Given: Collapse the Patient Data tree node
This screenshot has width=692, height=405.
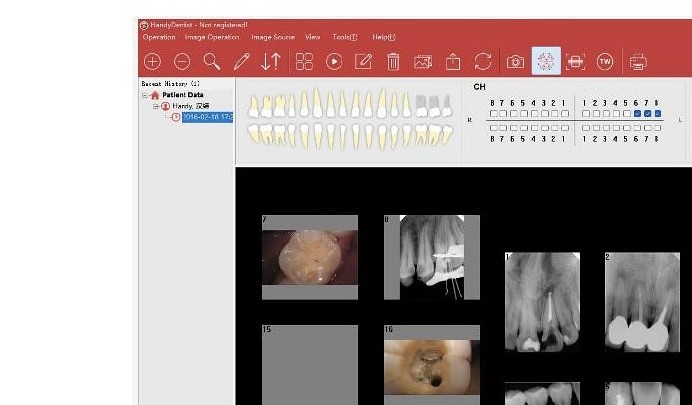Looking at the screenshot, I should pos(145,95).
